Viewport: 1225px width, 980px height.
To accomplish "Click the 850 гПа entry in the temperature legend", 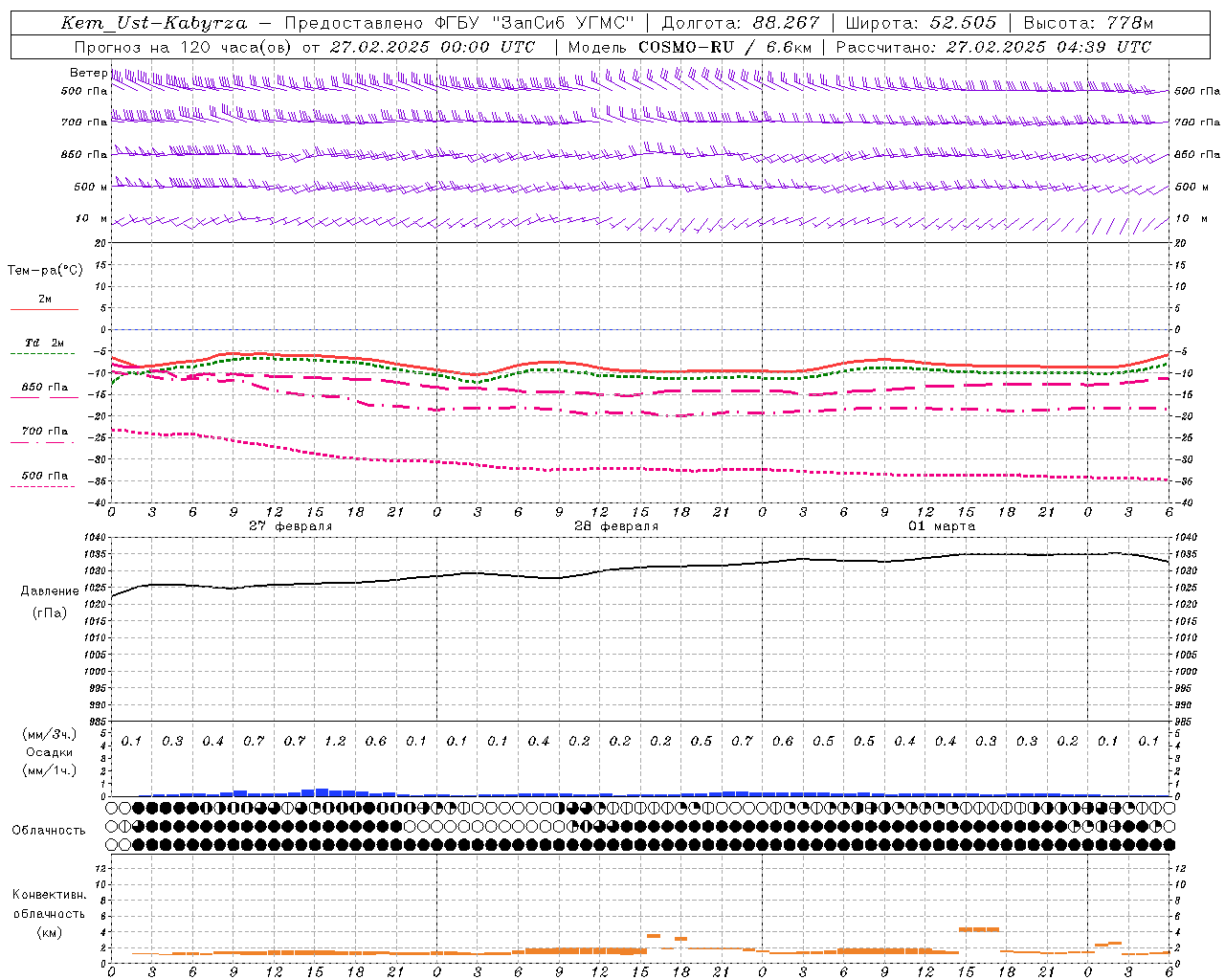I will [45, 388].
